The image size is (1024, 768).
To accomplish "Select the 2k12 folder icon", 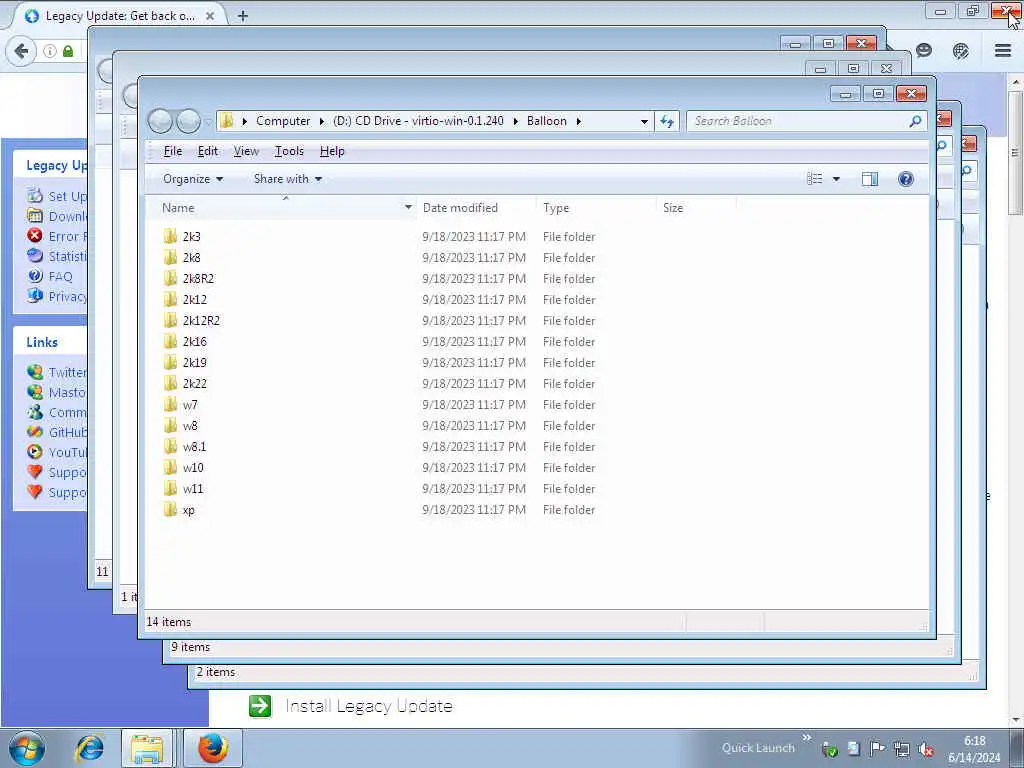I will pyautogui.click(x=170, y=299).
